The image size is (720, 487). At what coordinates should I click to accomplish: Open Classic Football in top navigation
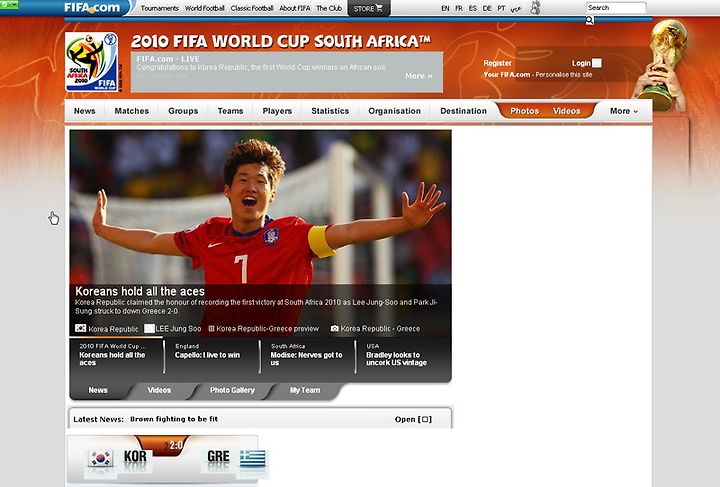[252, 8]
